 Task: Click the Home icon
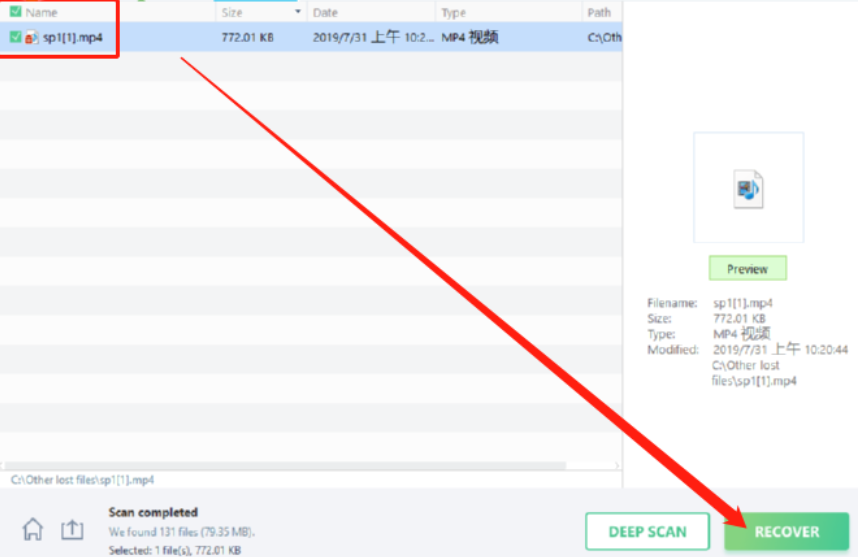tap(33, 529)
